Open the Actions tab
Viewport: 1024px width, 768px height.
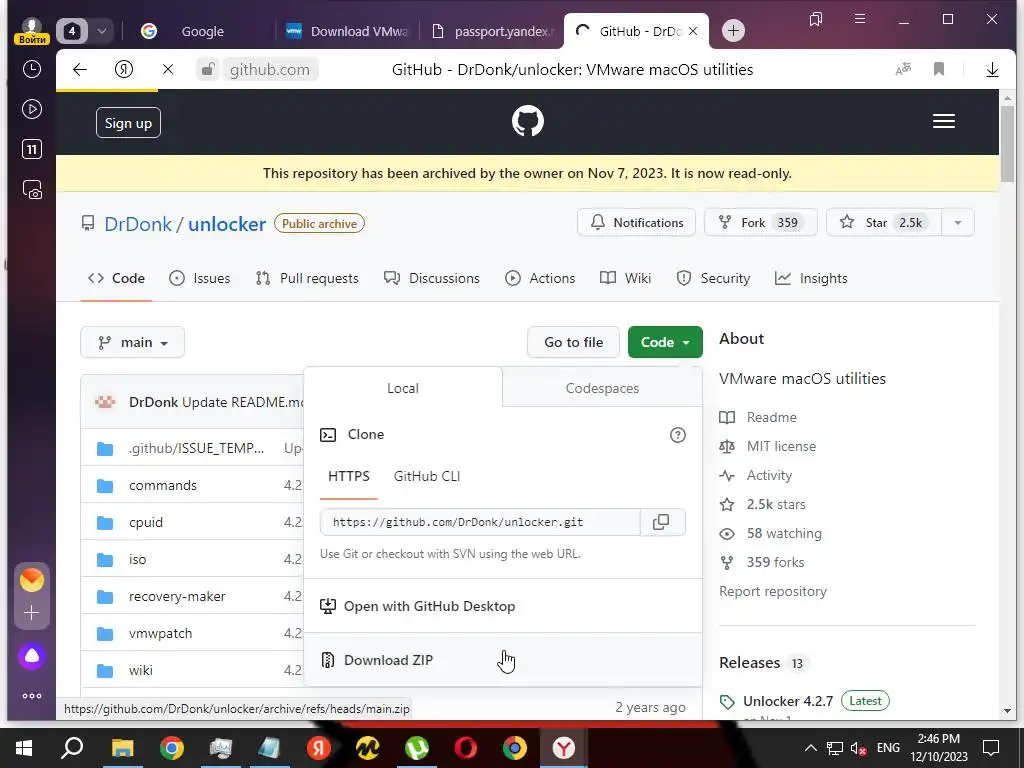[x=540, y=279]
